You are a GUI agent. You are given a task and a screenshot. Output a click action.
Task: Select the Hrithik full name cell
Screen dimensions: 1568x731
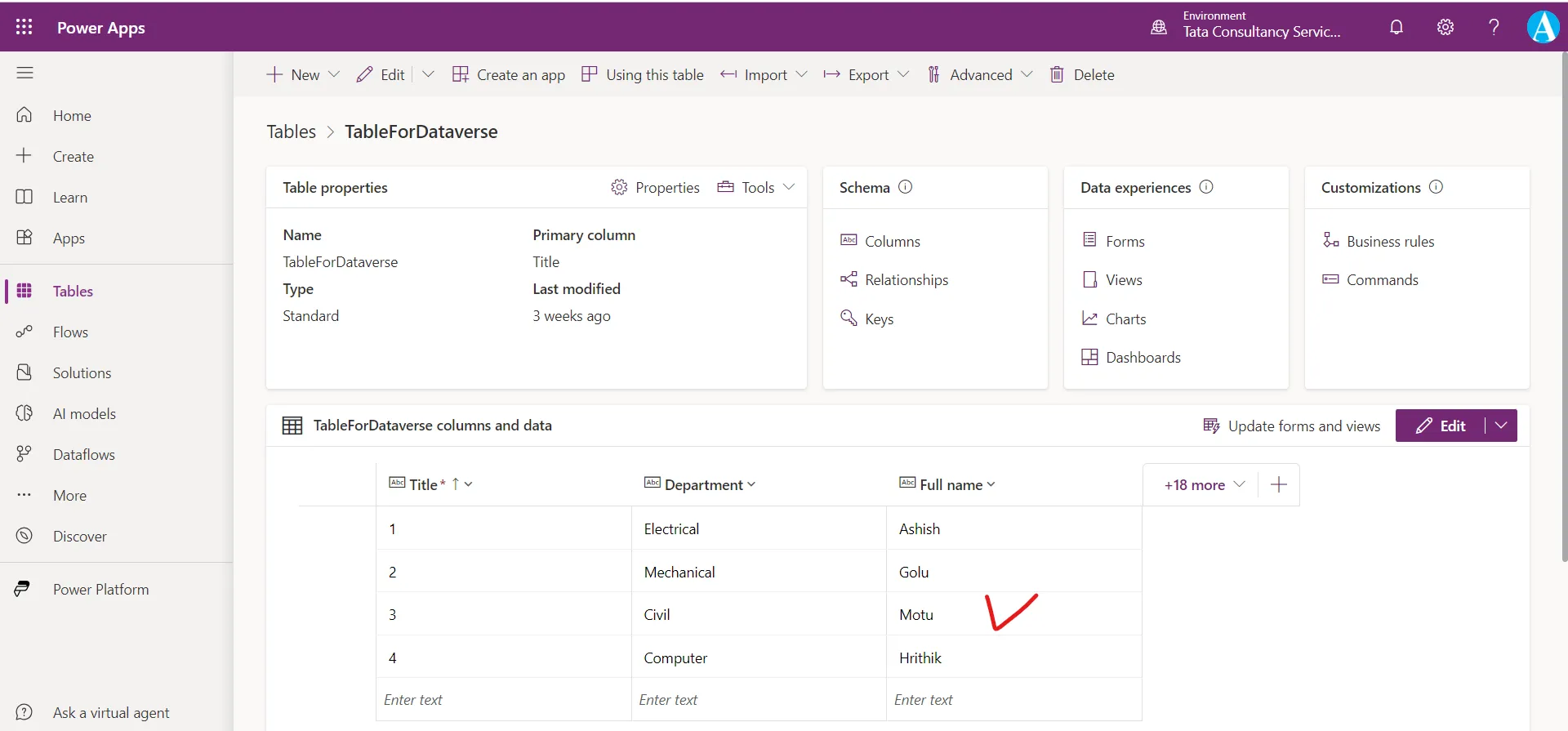[1014, 657]
